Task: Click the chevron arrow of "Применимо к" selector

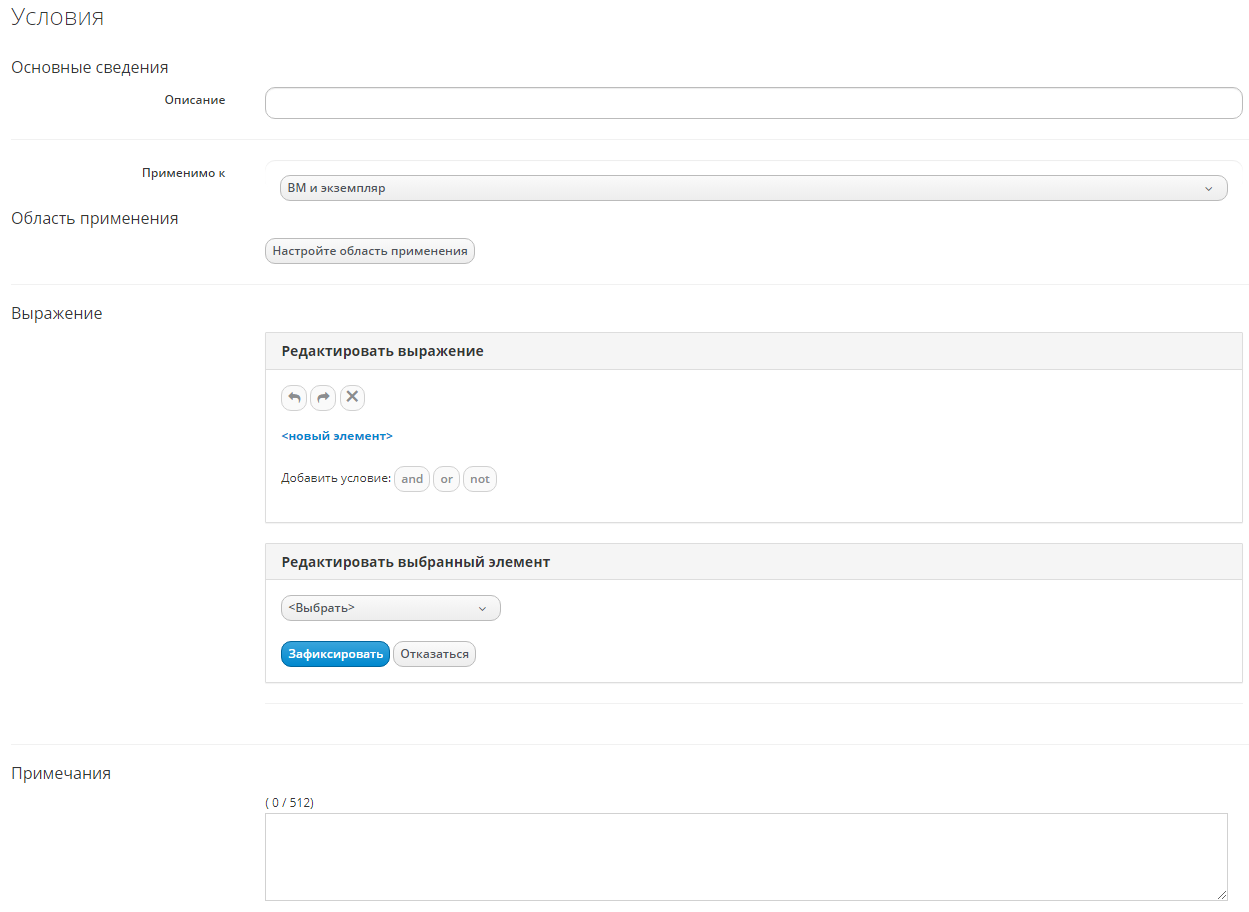Action: (1208, 188)
